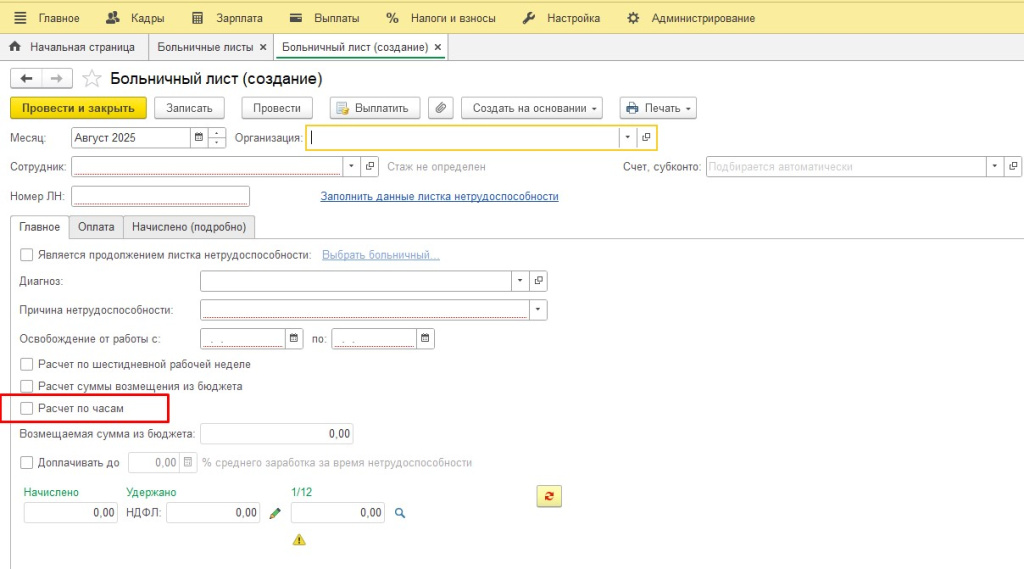Close the Больничные листы tab
The height and width of the screenshot is (569, 1024).
click(x=263, y=47)
